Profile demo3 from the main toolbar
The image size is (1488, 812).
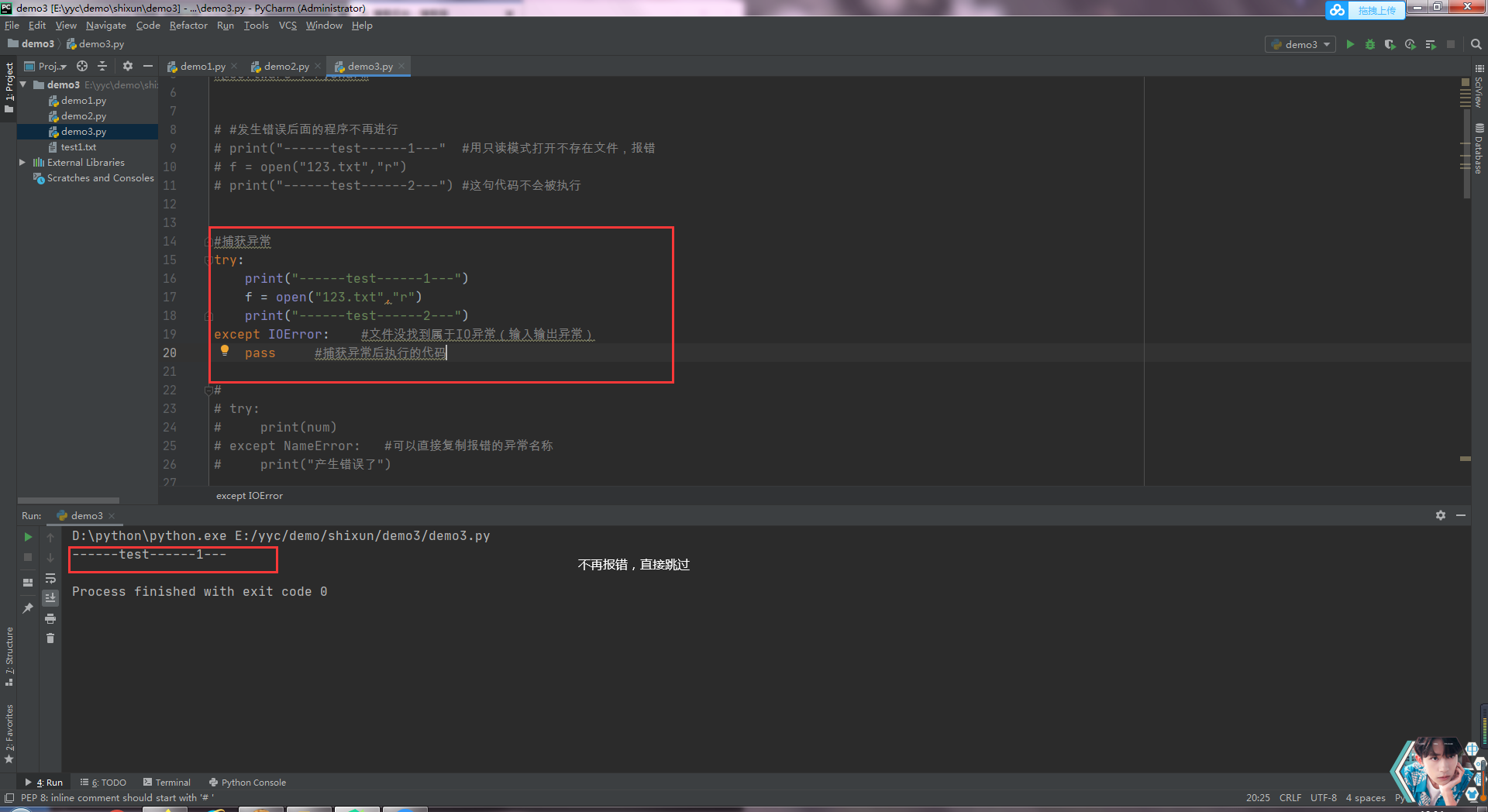tap(1410, 45)
